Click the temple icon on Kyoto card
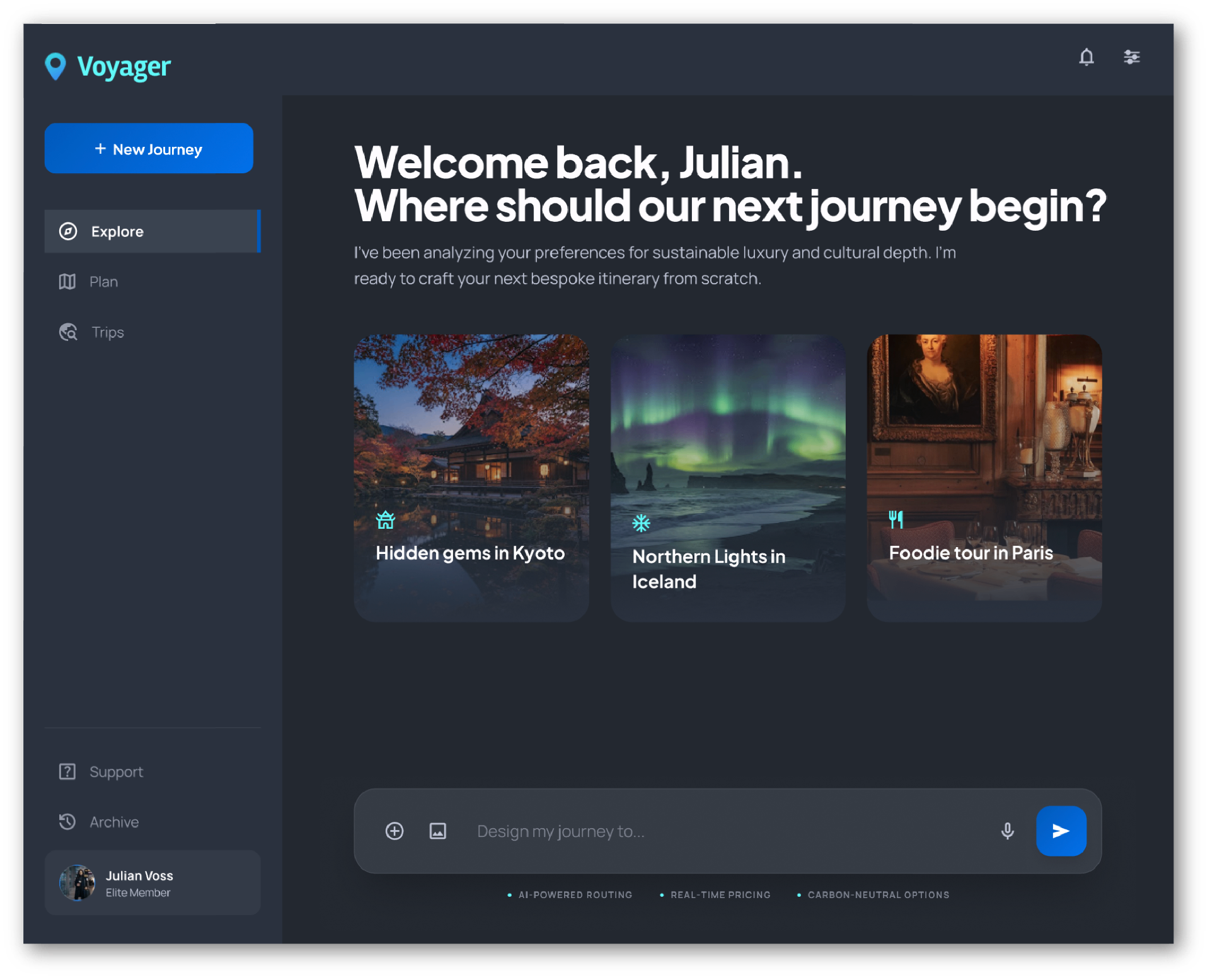 [x=385, y=520]
